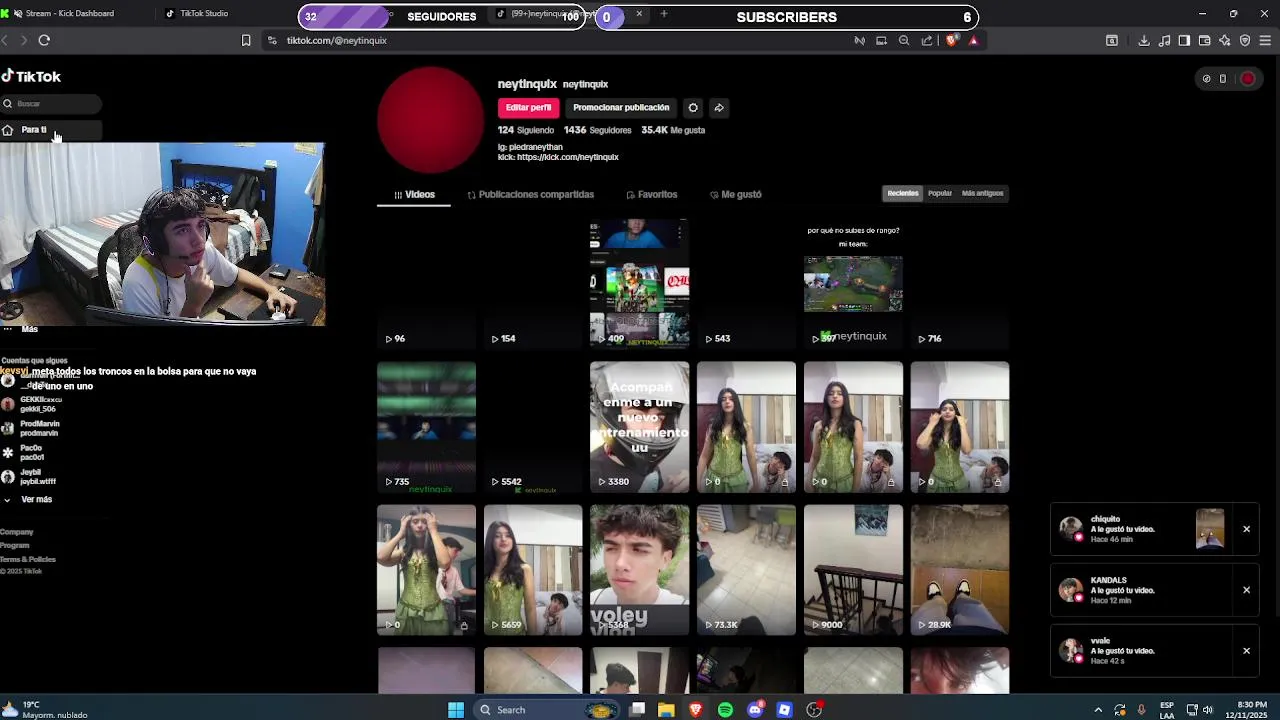Toggle the browser sidebar panel
The image size is (1280, 720).
pos(1184,40)
